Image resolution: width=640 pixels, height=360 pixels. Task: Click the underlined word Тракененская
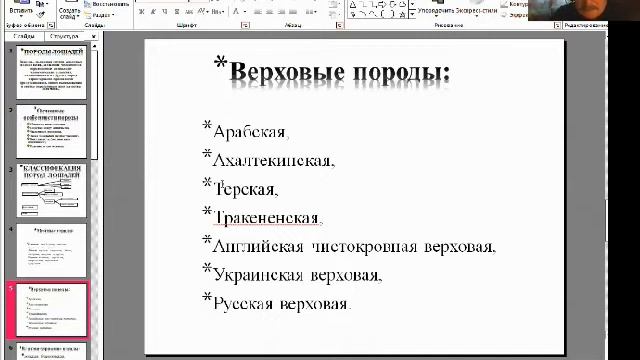(266, 218)
